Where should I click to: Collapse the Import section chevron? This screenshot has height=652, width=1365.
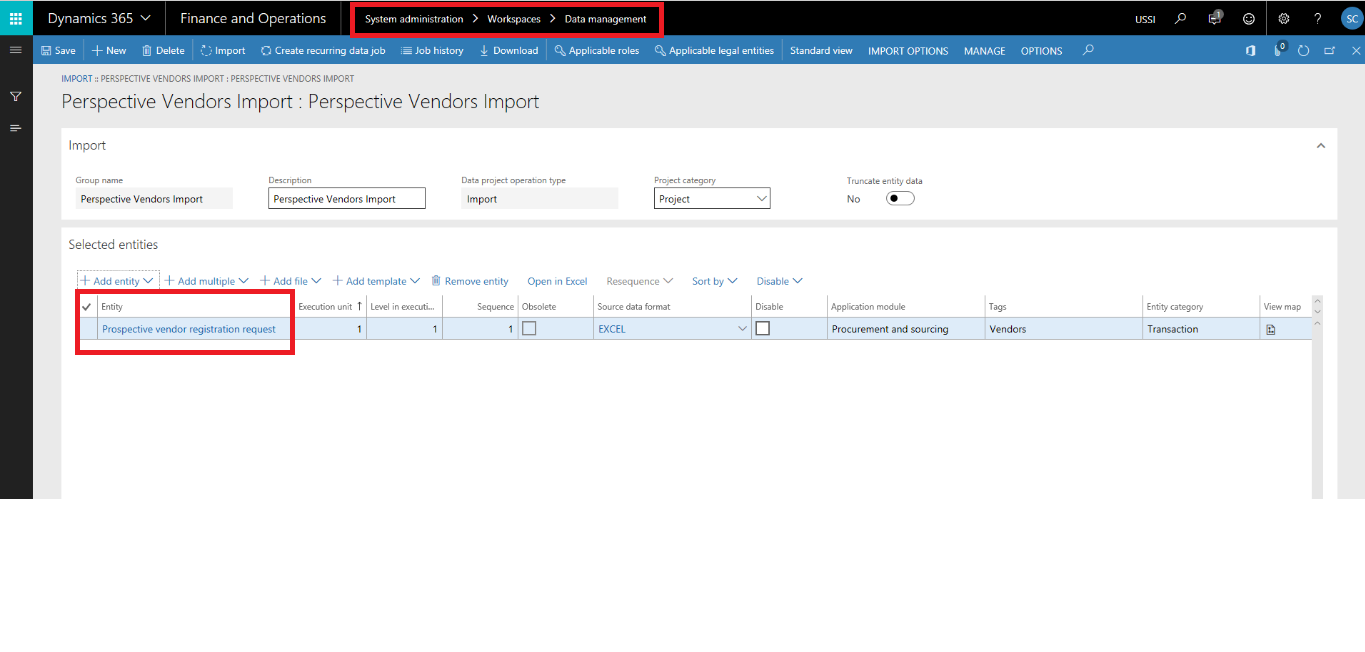tap(1321, 146)
